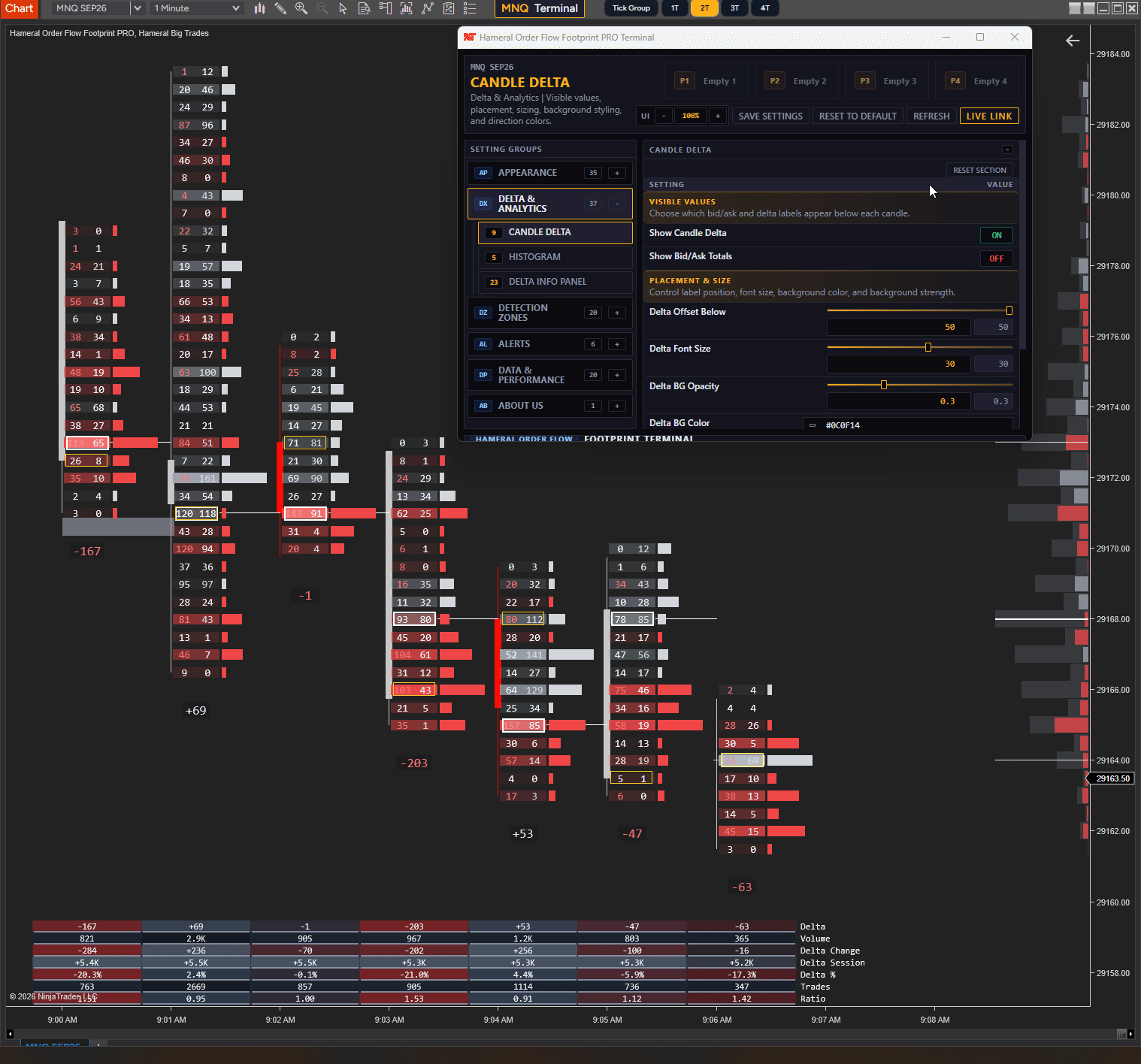This screenshot has width=1141, height=1064.
Task: Select the Histogram settings item
Action: coord(555,257)
